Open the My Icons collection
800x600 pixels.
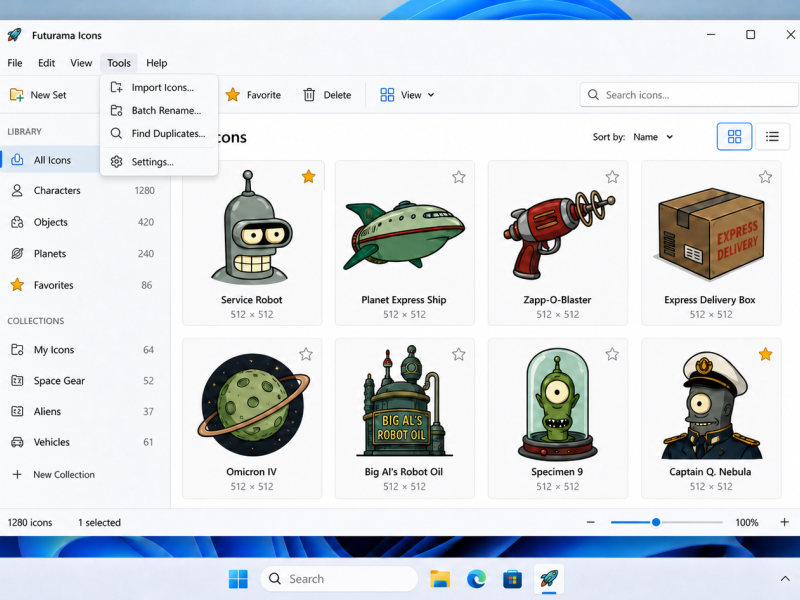tap(83, 349)
